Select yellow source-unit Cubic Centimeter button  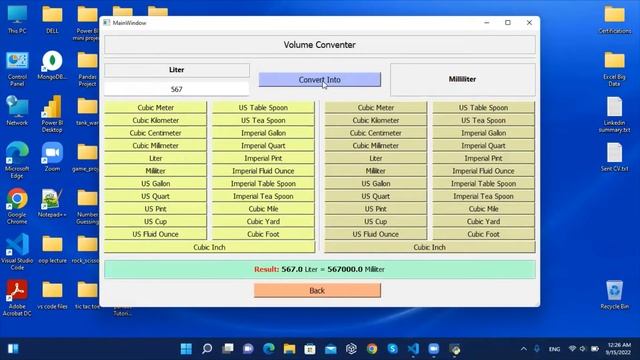click(156, 133)
